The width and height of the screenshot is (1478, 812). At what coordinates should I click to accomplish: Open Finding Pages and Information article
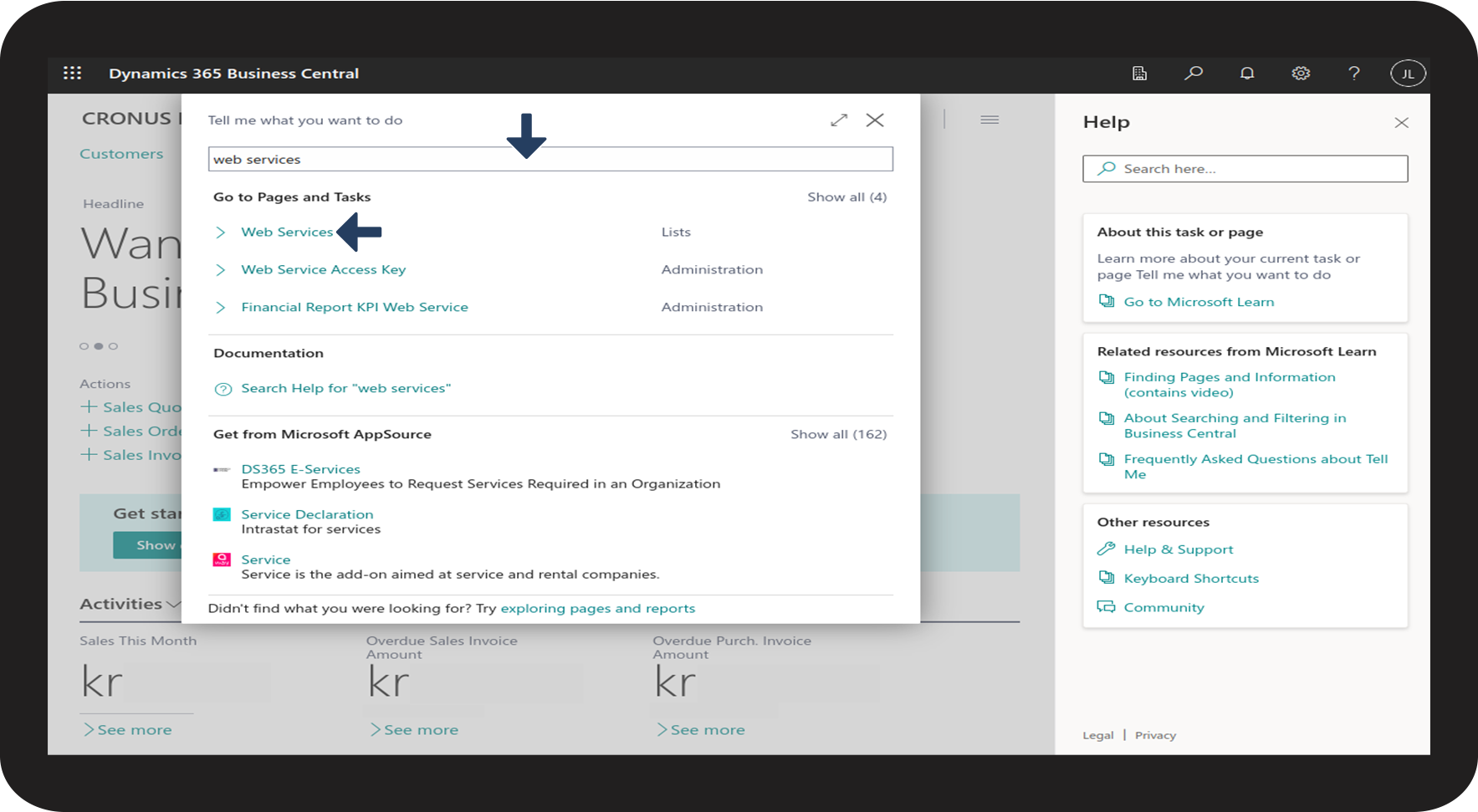1230,385
